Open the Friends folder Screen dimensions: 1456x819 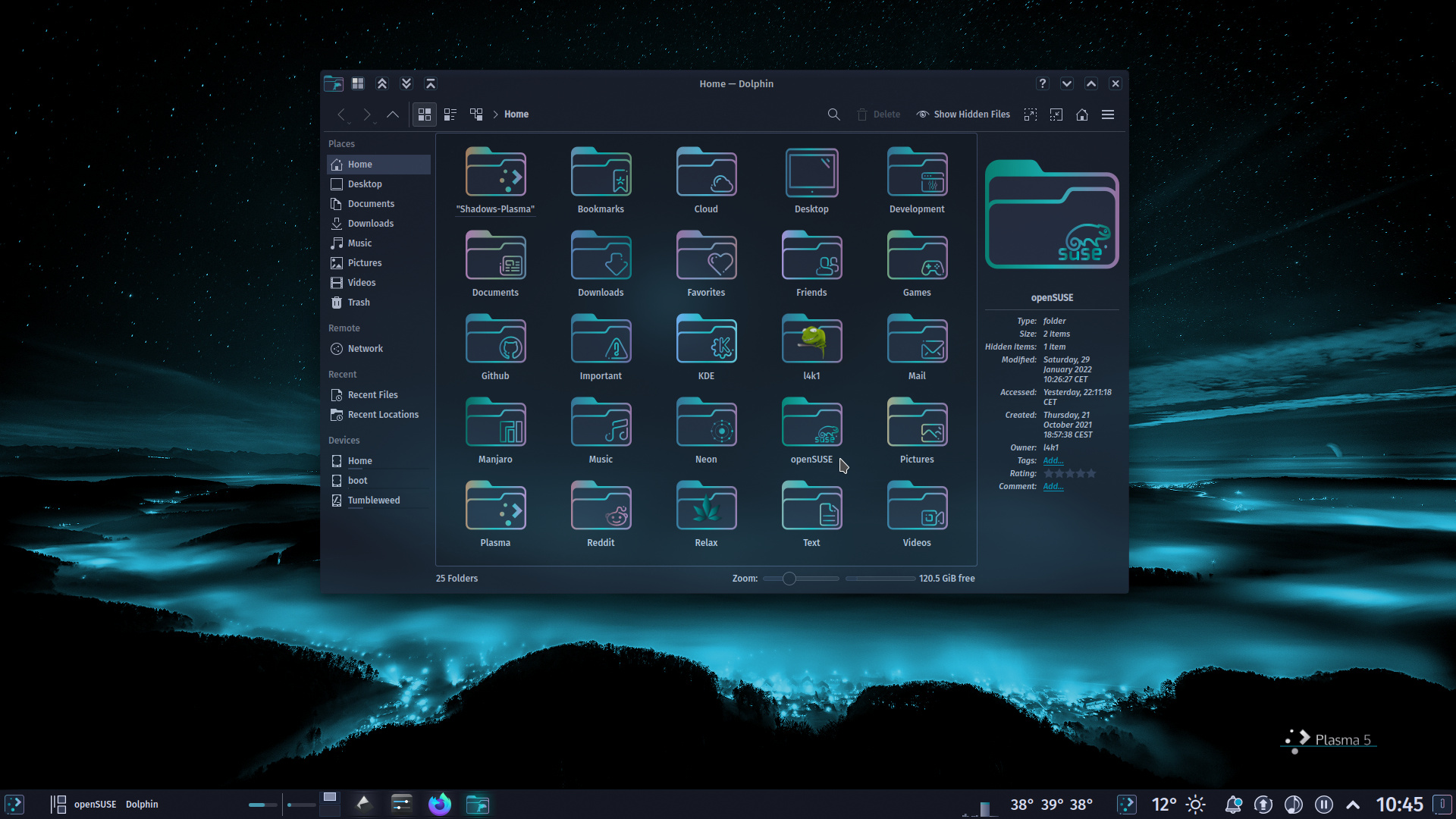coord(811,264)
